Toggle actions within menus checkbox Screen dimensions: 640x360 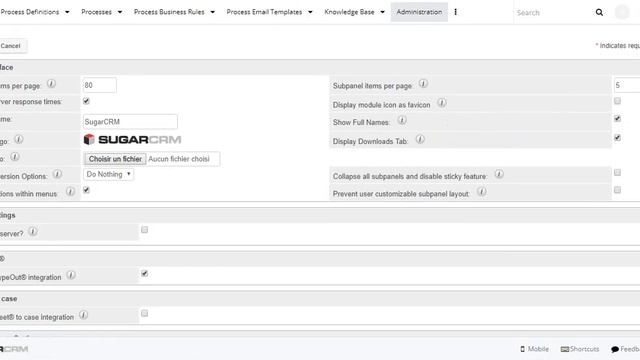point(86,190)
